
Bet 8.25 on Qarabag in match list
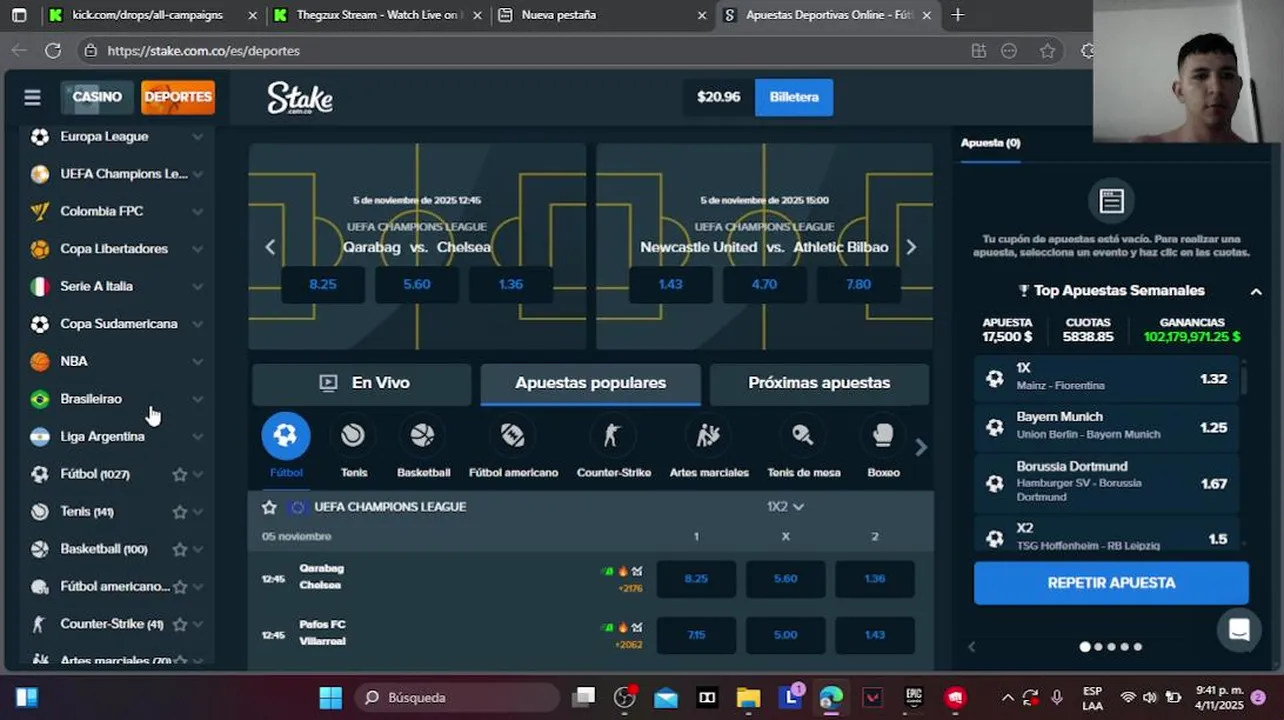click(x=696, y=579)
